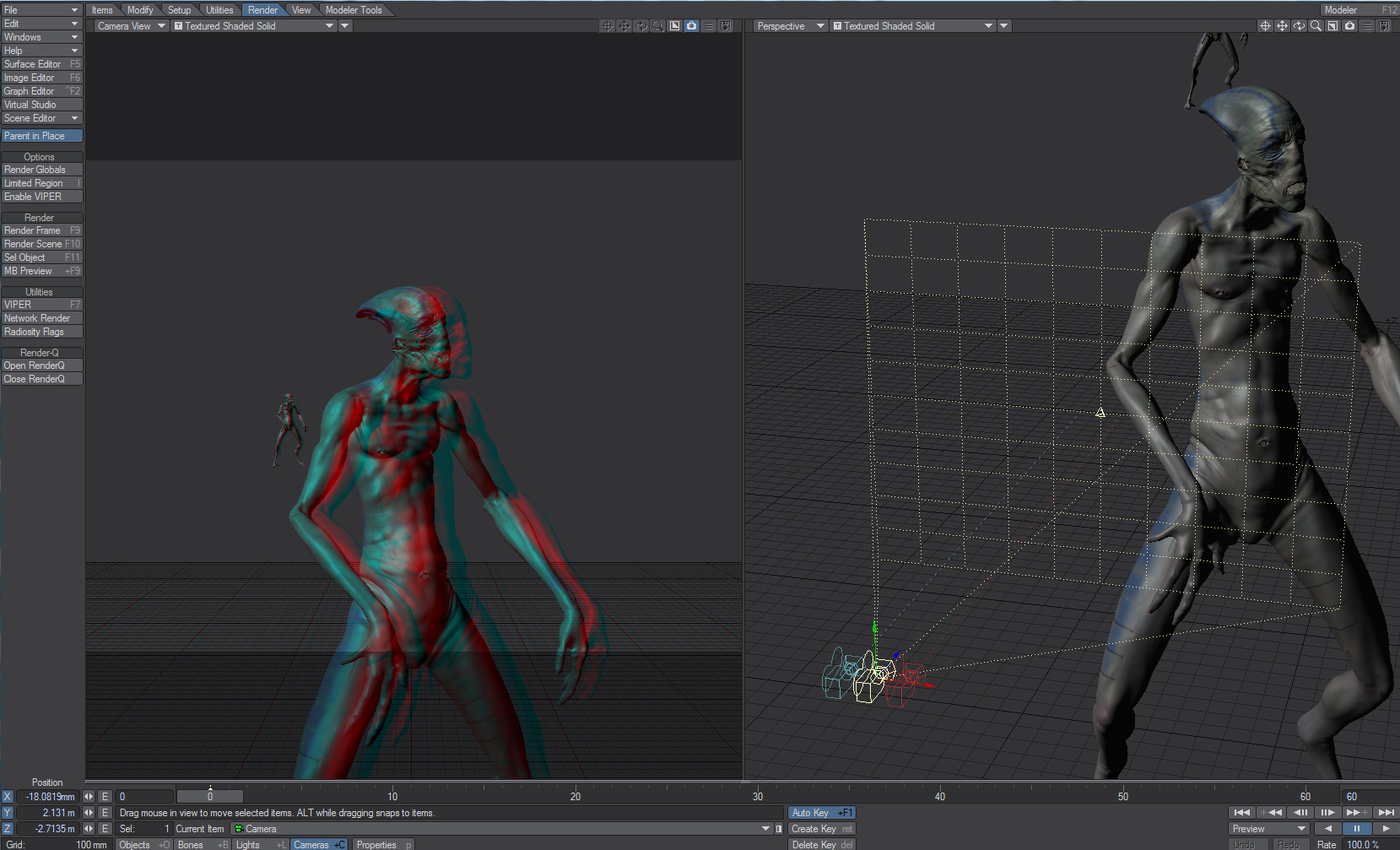Click camera snapshot icon in Camera View viewport
1400x850 pixels.
point(692,26)
